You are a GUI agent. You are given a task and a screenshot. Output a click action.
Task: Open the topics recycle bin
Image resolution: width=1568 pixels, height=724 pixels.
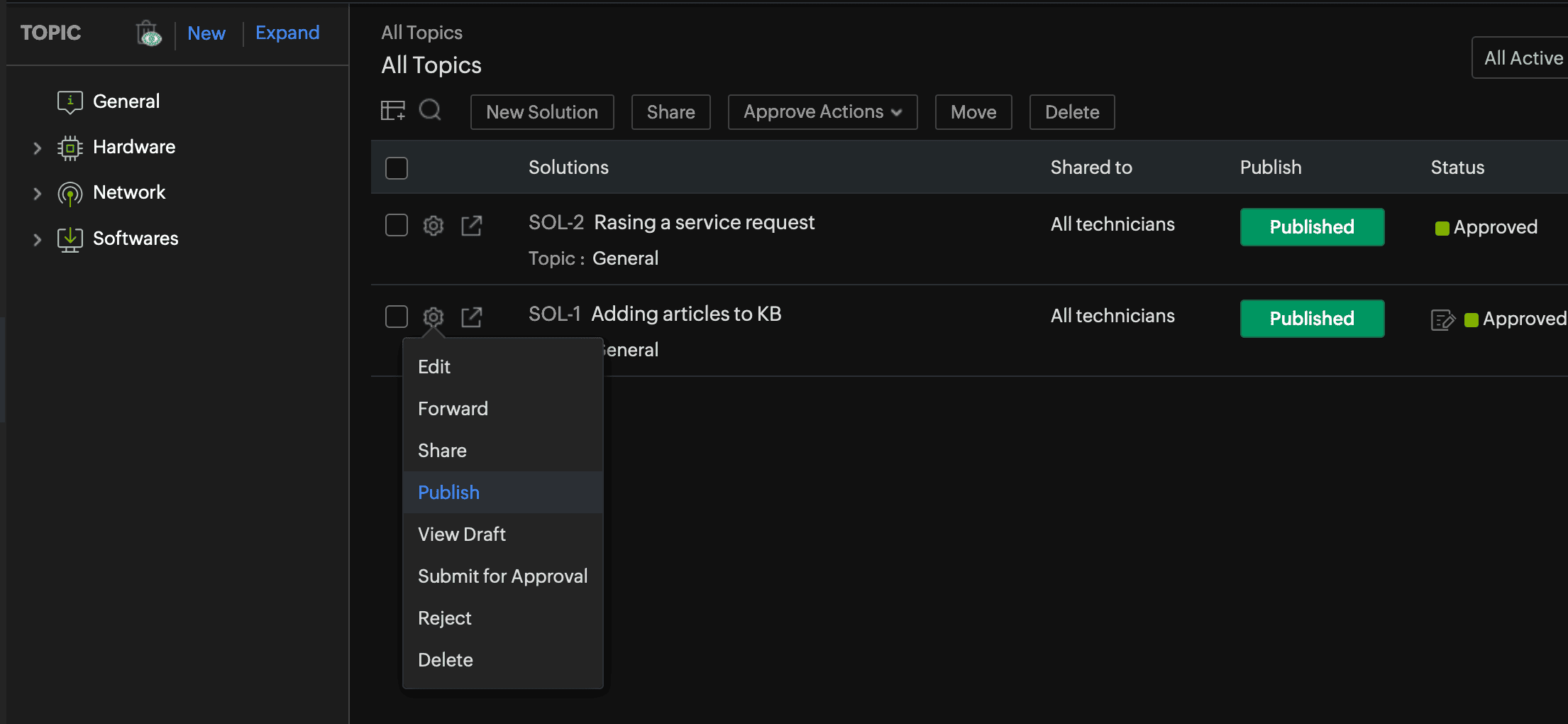[x=148, y=32]
